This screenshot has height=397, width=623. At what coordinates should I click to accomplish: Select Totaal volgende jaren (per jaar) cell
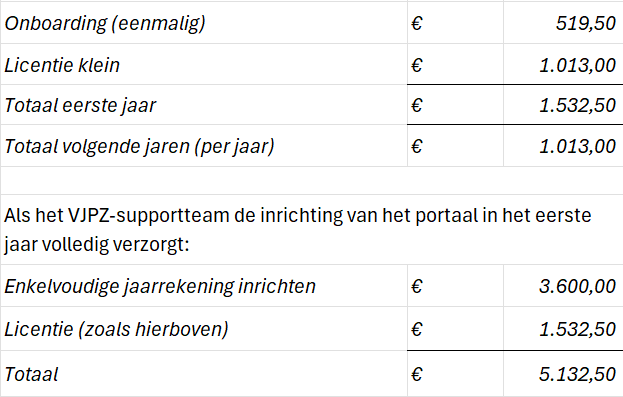(204, 146)
